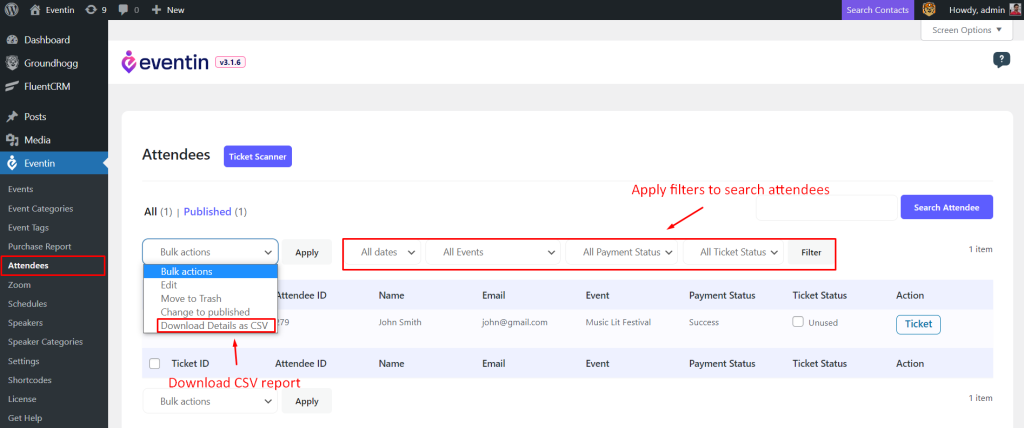This screenshot has height=428, width=1024.
Task: Click the Media sidebar icon
Action: point(12,140)
